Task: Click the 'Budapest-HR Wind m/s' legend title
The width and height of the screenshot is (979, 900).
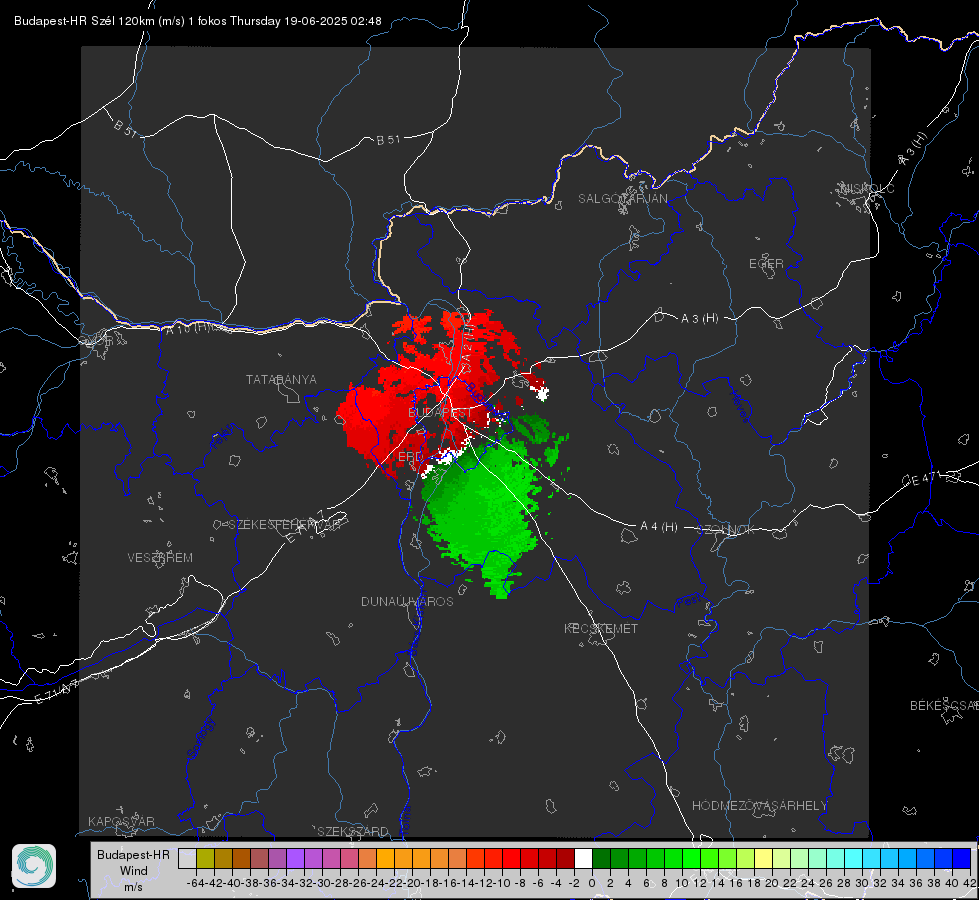Action: [x=133, y=870]
